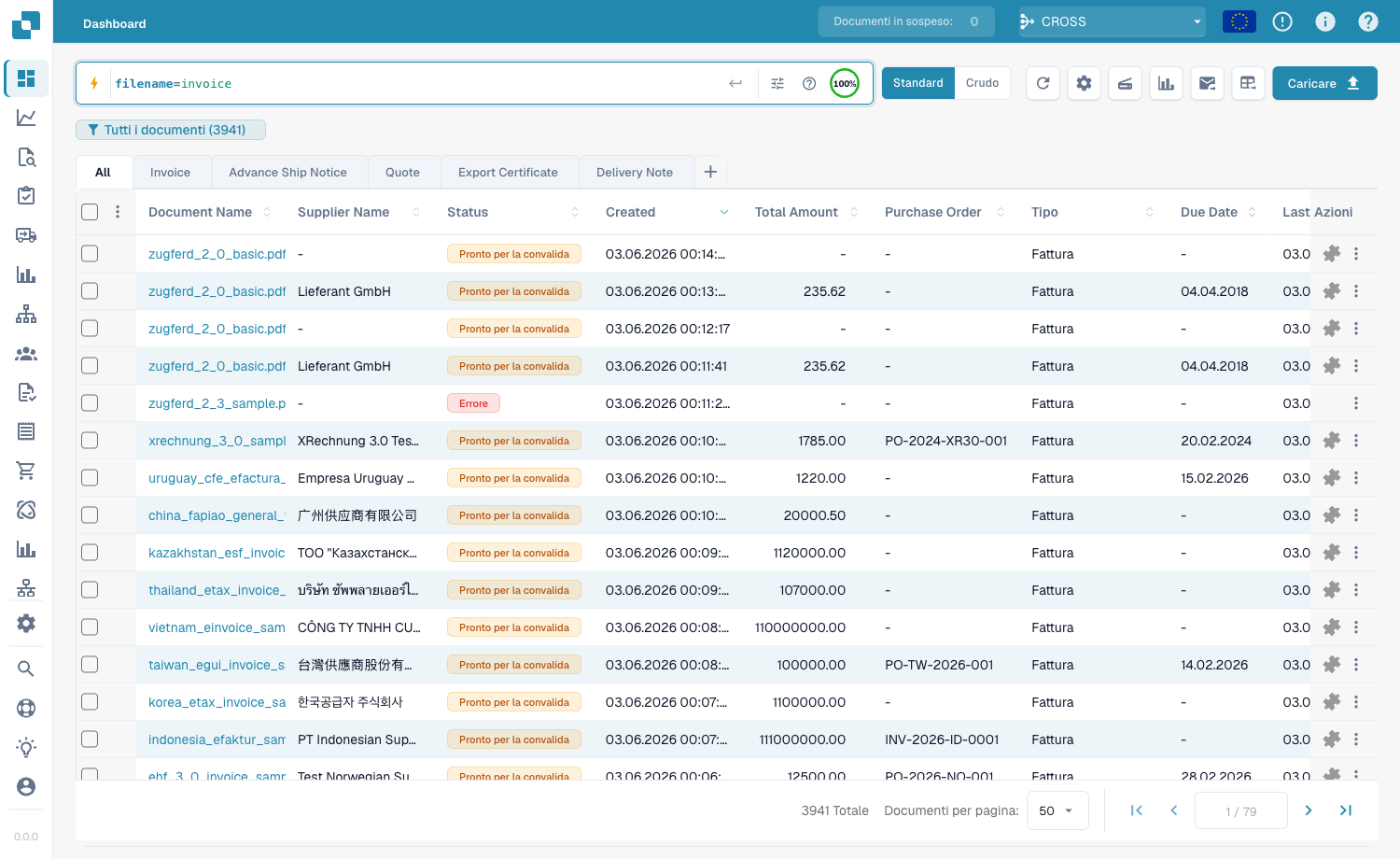Select checkbox for korea_etax_invoice row
Image resolution: width=1400 pixels, height=859 pixels.
[x=90, y=702]
